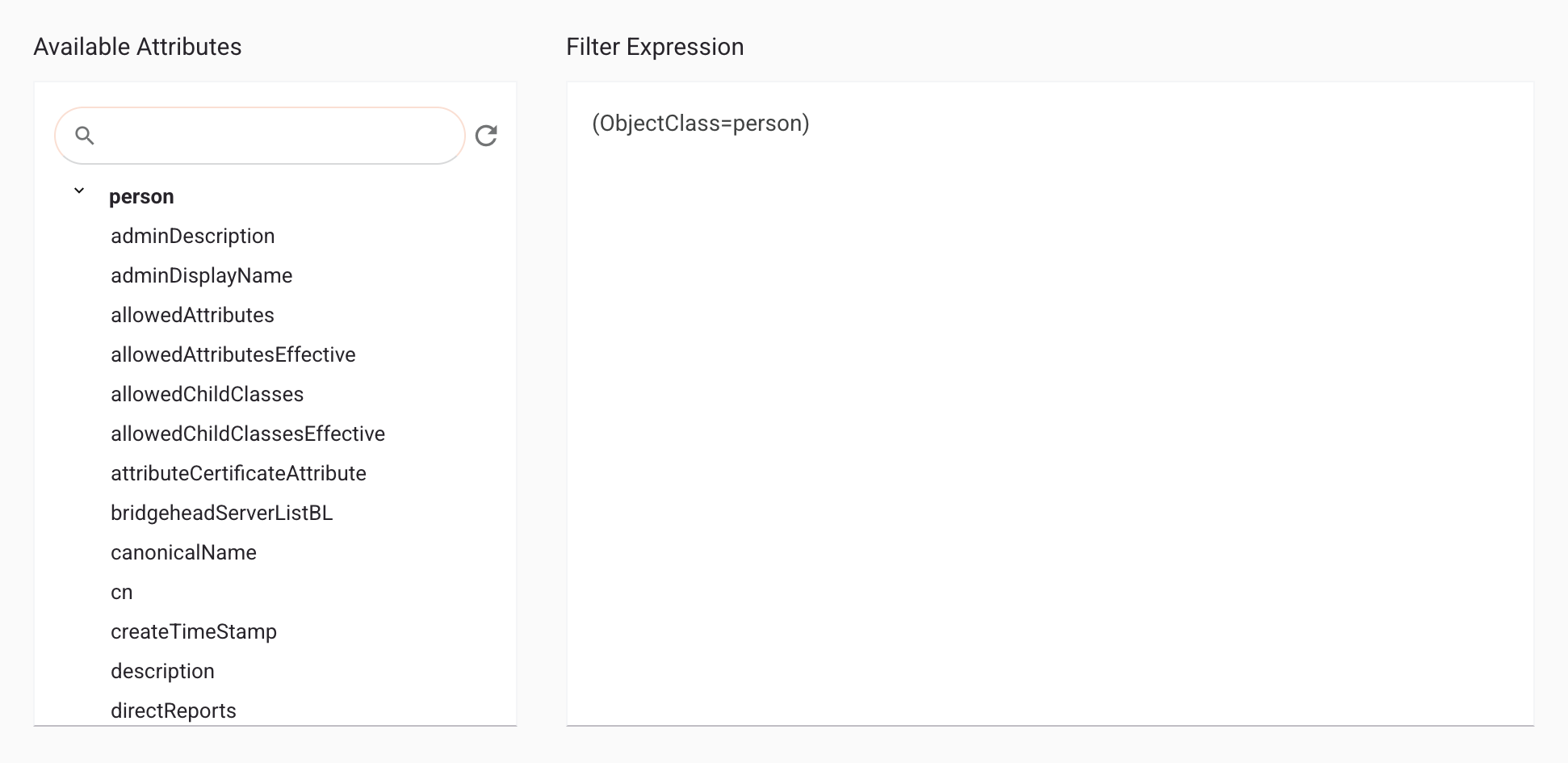
Task: Select the attributeCertificateAttribute entry
Action: [x=239, y=473]
